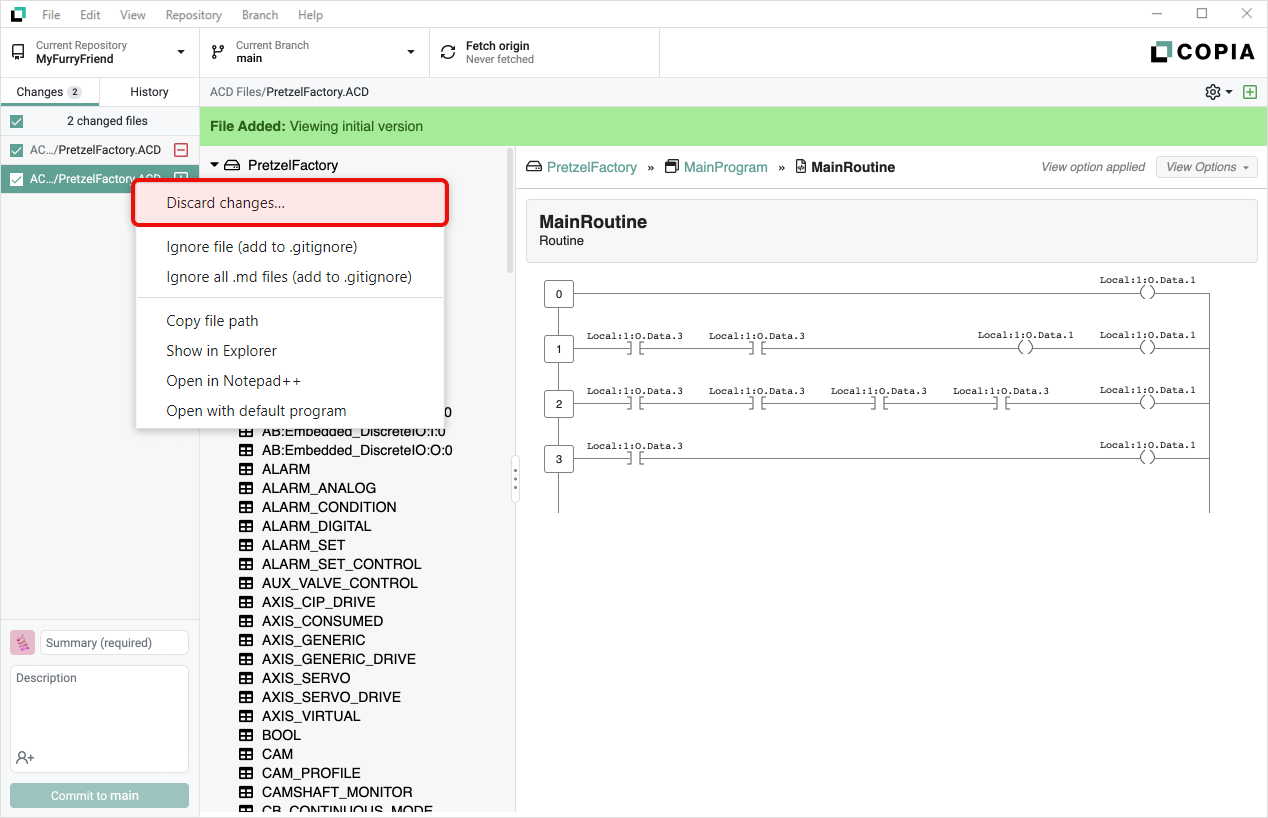Image resolution: width=1268 pixels, height=818 pixels.
Task: Toggle the '2 changed files' checkbox
Action: coord(17,121)
